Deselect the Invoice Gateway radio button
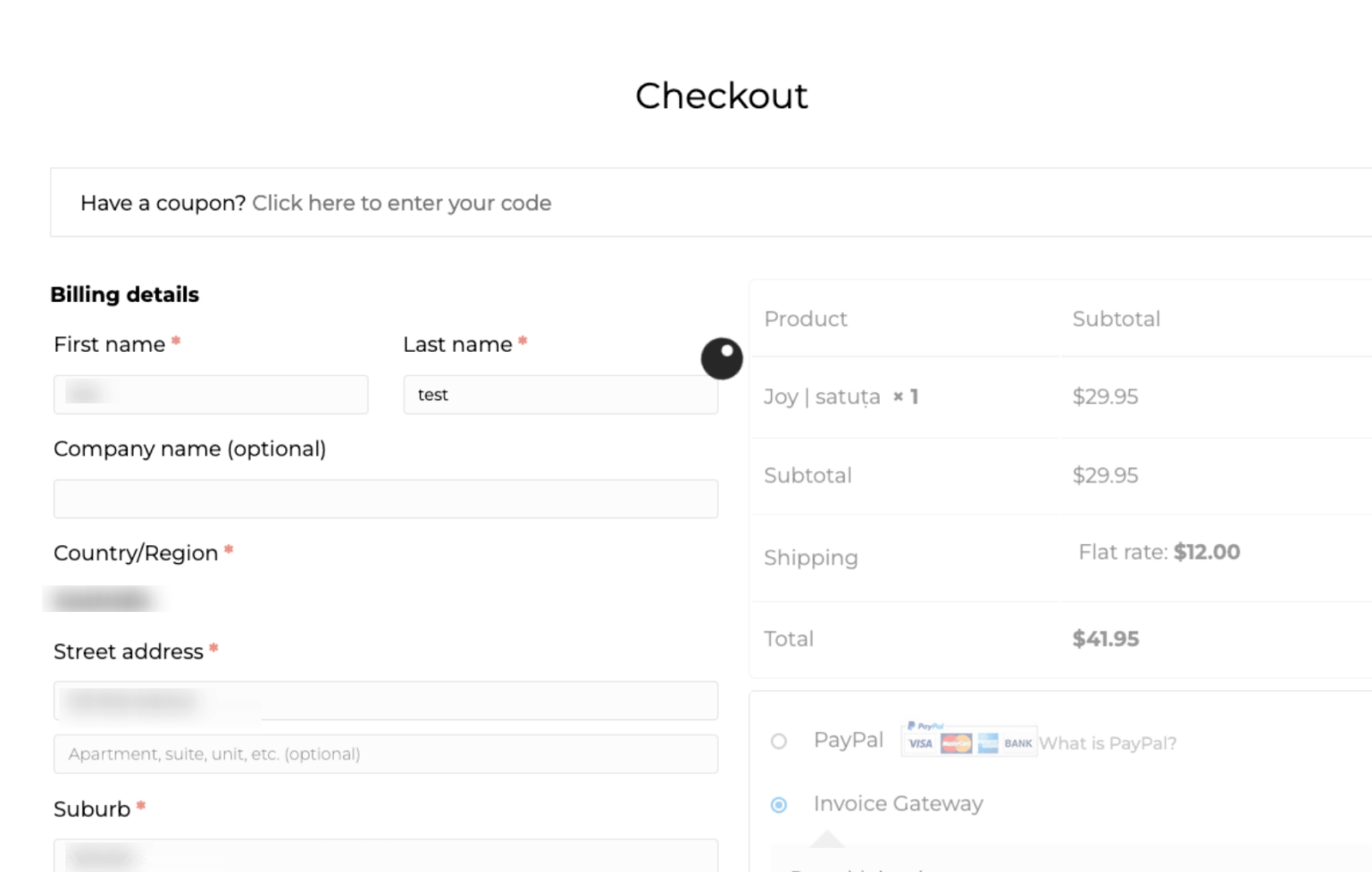This screenshot has height=872, width=1372. (x=778, y=805)
